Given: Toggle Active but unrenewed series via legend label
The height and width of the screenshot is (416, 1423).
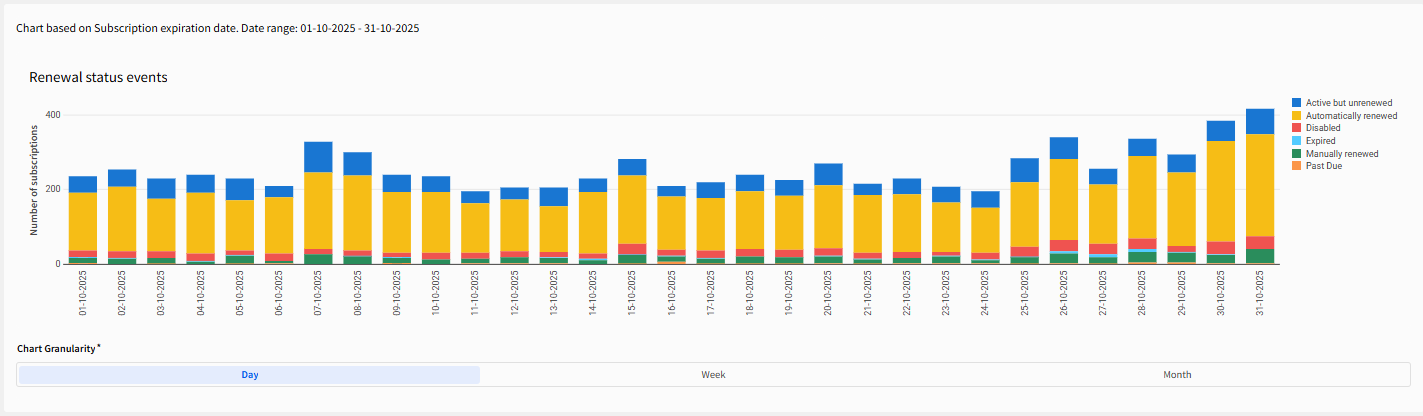Looking at the screenshot, I should pos(1348,103).
